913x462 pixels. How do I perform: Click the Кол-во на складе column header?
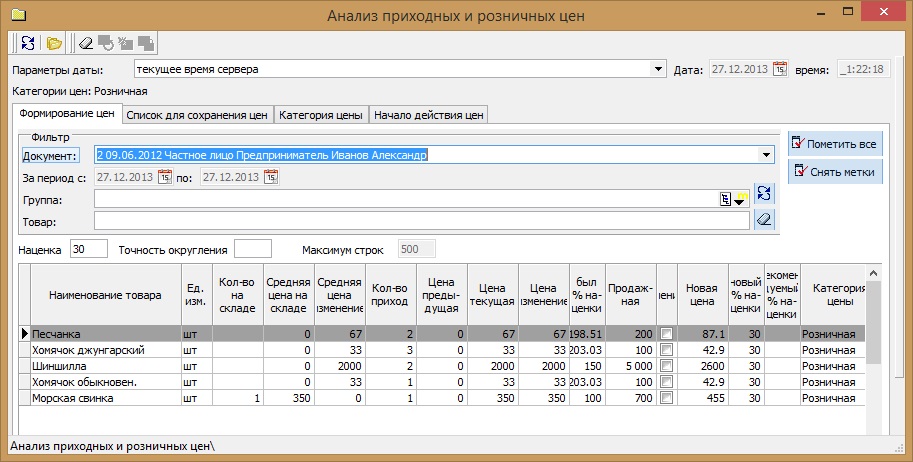point(238,295)
